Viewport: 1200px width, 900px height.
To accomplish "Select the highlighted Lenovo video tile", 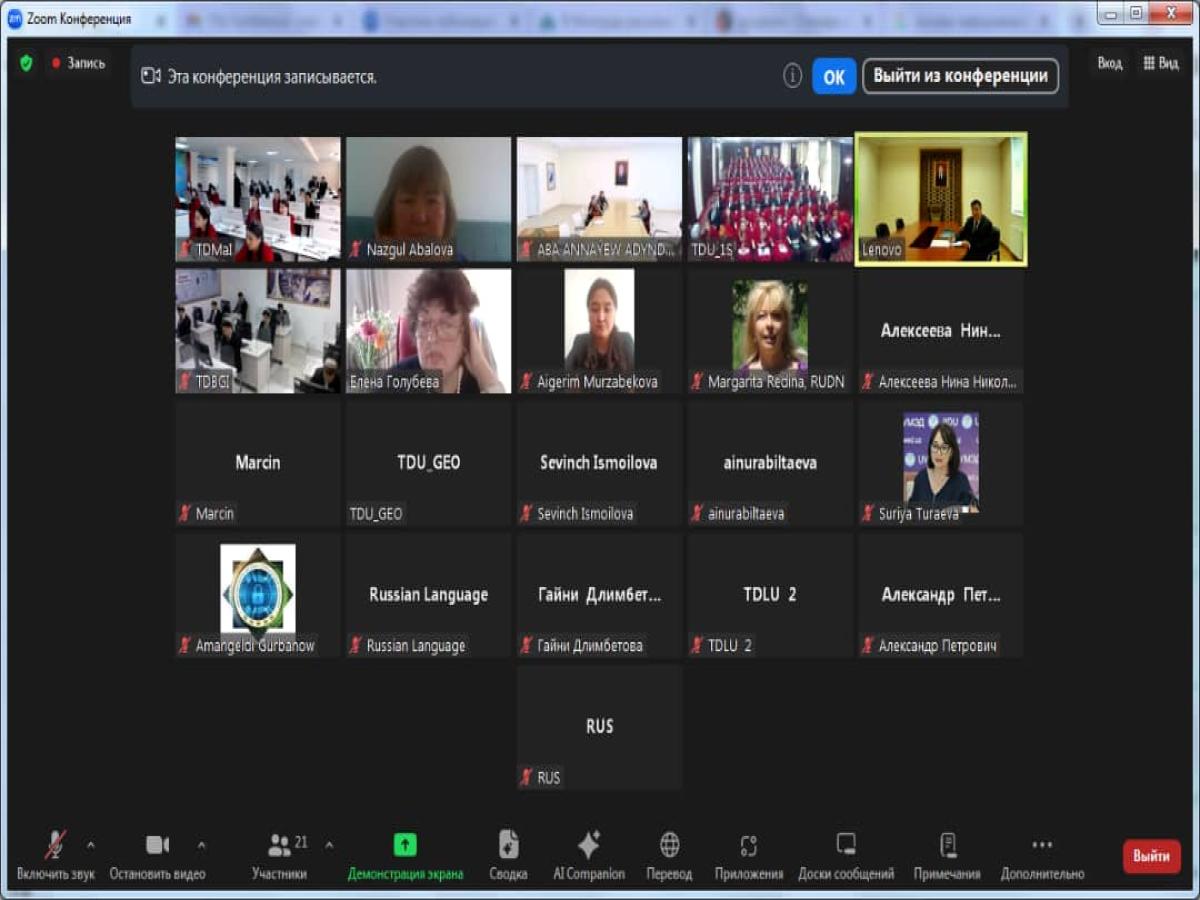I will click(941, 199).
